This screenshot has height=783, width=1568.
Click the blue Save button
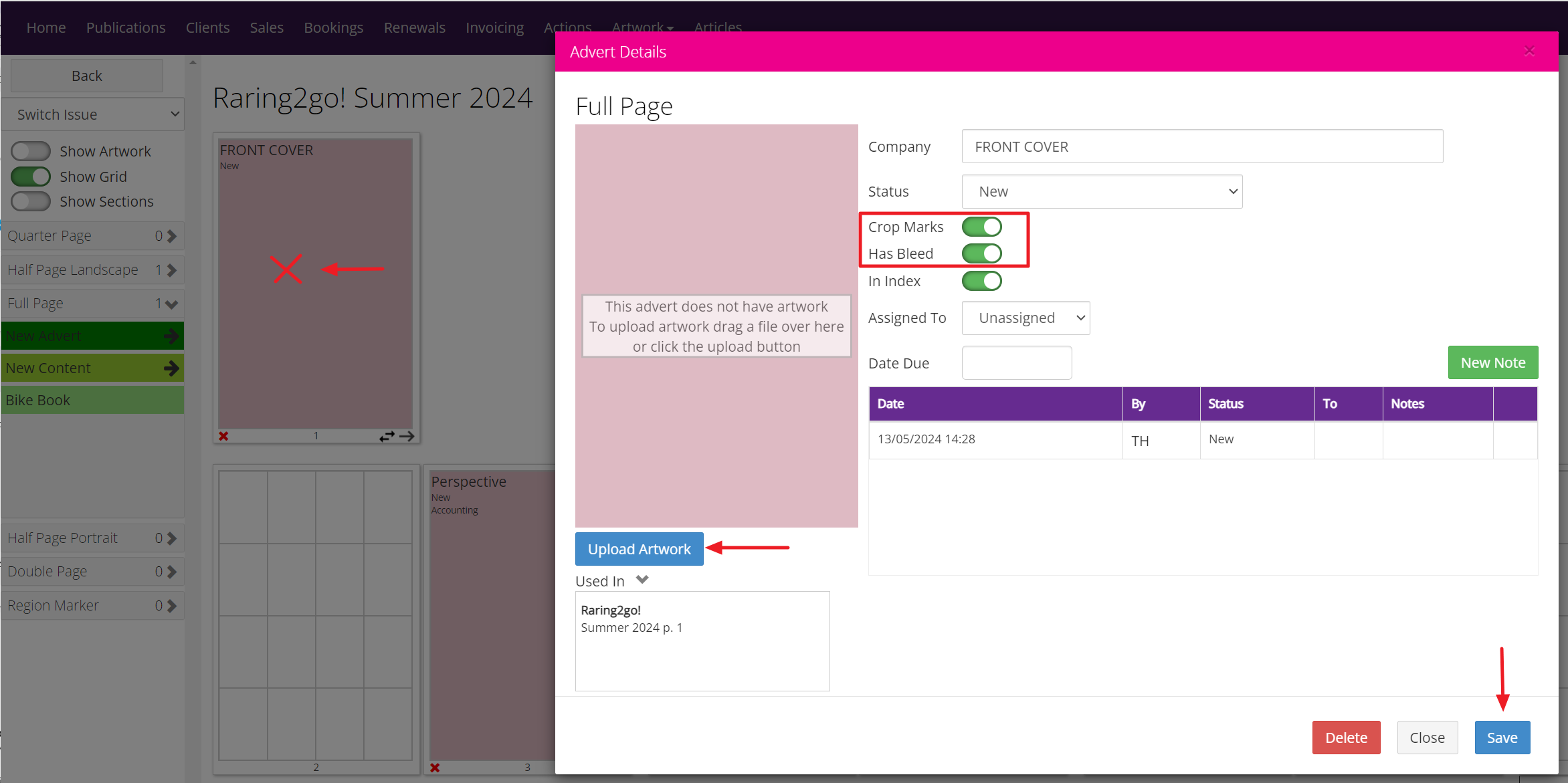1502,738
